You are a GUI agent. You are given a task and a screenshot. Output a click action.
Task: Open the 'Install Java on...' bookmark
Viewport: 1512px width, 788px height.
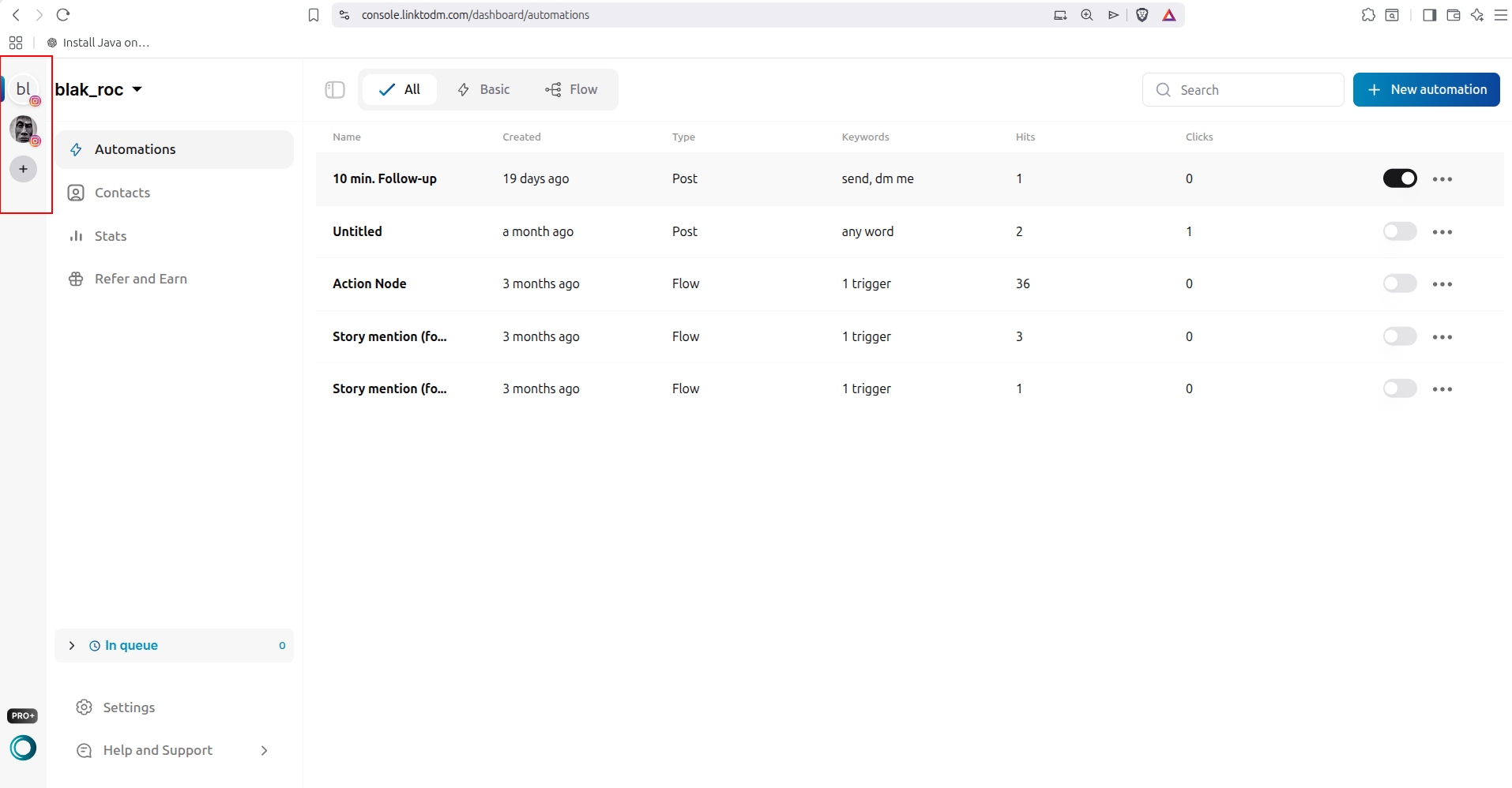click(98, 43)
